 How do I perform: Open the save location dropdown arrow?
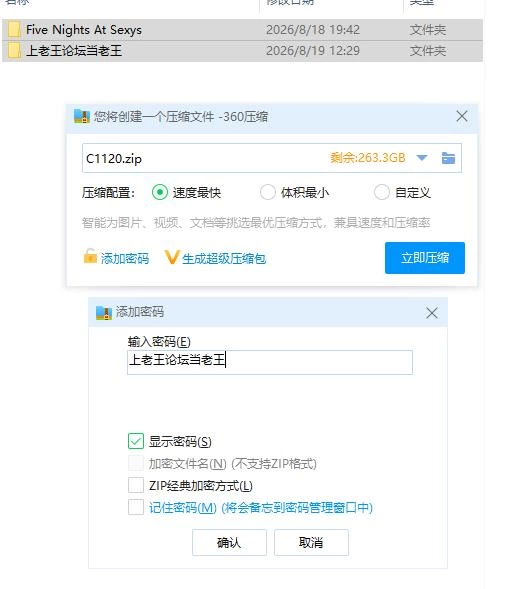pos(422,158)
